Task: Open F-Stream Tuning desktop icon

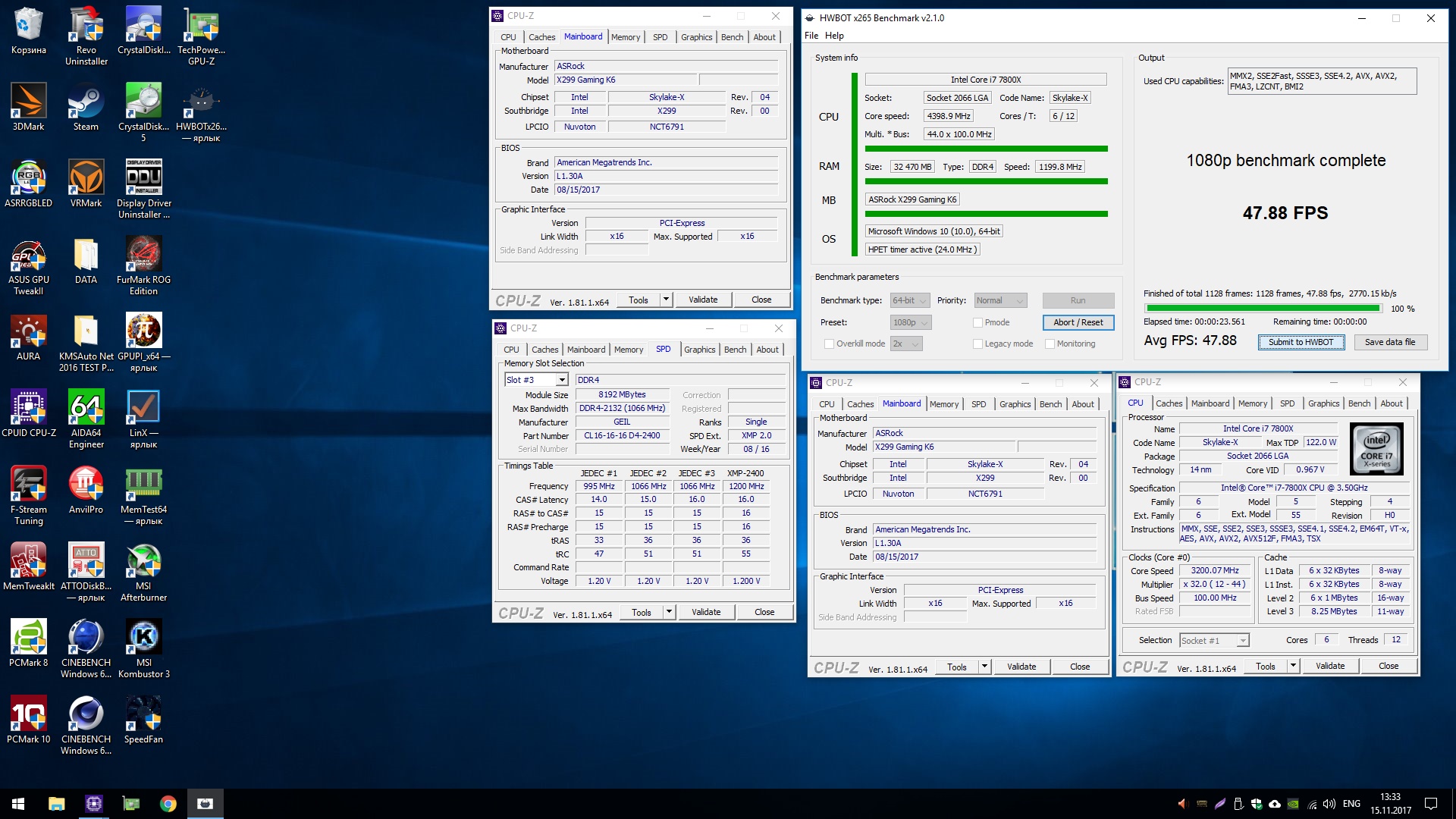Action: point(28,496)
